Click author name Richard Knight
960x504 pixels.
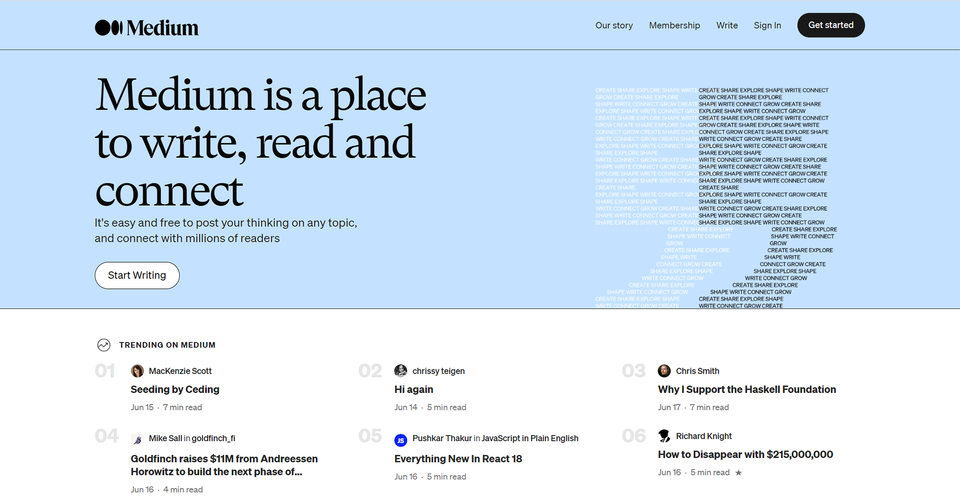coord(703,436)
